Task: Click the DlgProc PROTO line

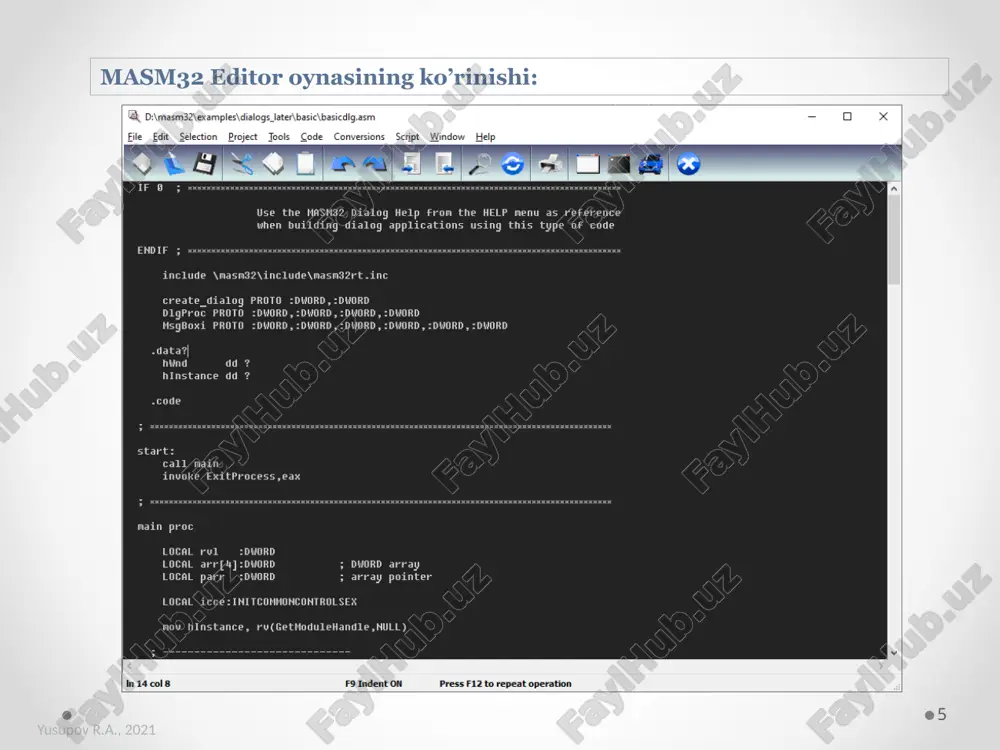Action: tap(291, 313)
